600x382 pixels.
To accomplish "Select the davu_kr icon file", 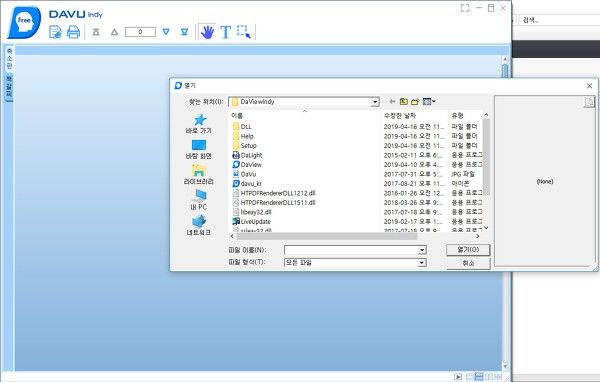I will click(x=247, y=184).
